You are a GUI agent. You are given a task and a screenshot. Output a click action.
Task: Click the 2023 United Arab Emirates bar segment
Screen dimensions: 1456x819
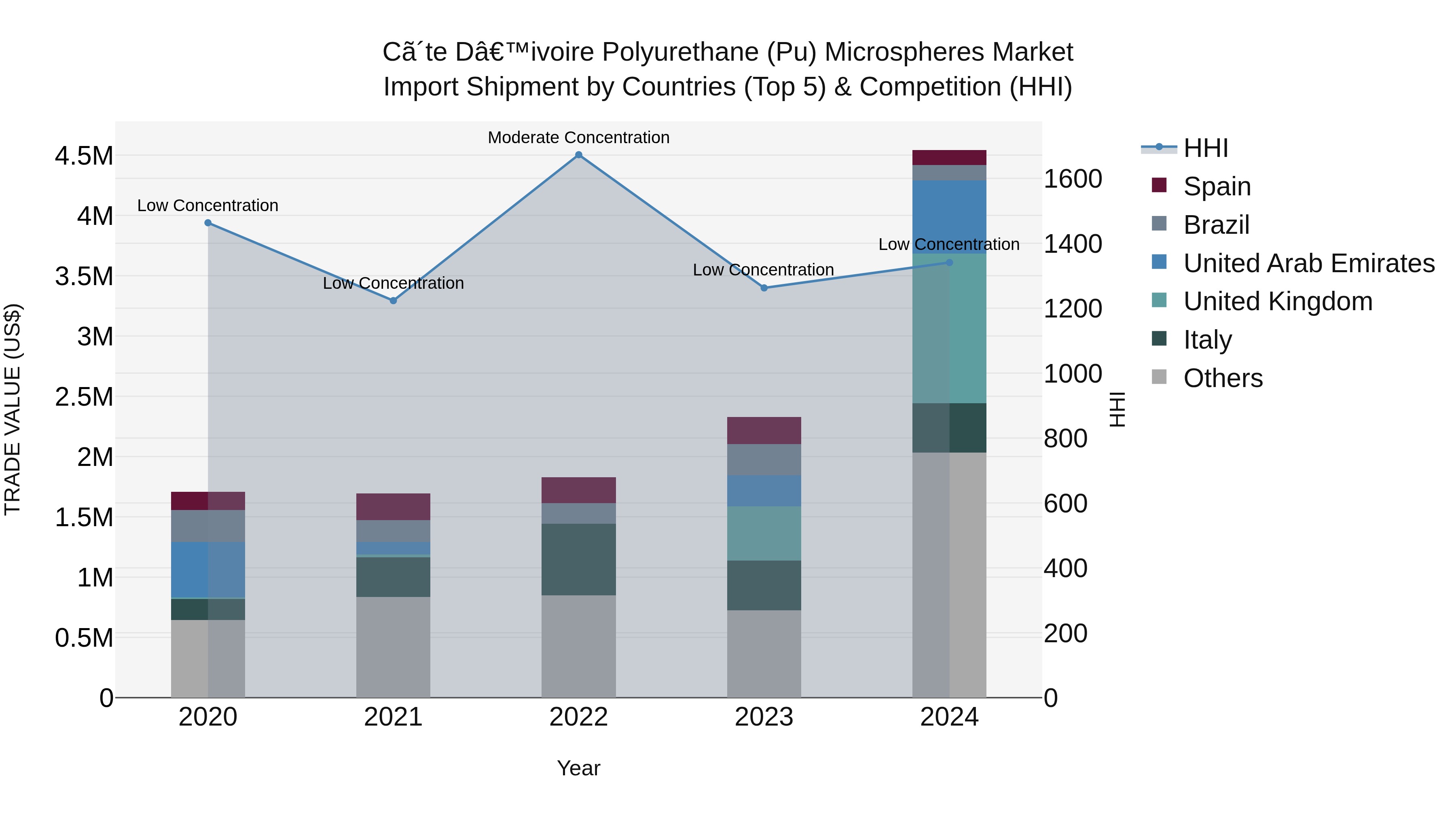764,491
